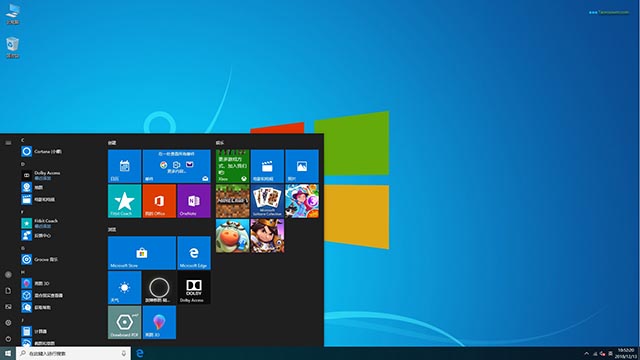Open Dolby Access in the app list
Image resolution: width=640 pixels, height=360 pixels.
[x=61, y=175]
